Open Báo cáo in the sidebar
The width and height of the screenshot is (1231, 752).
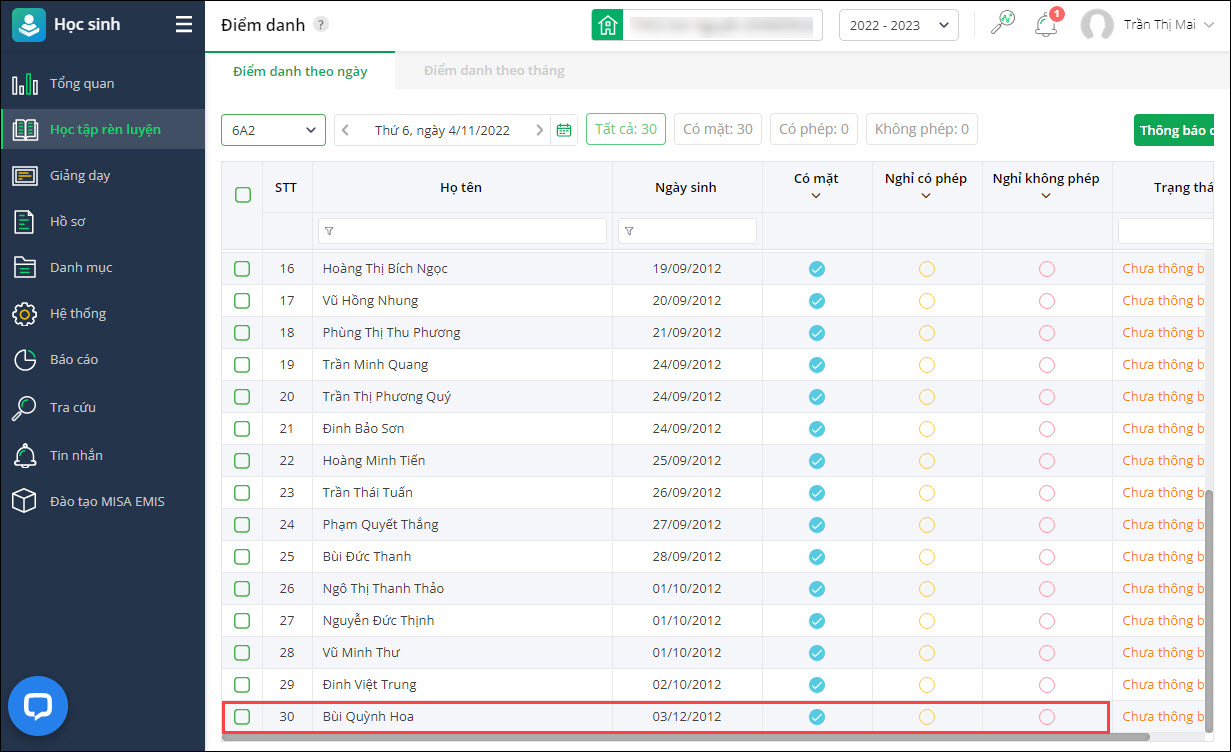74,359
